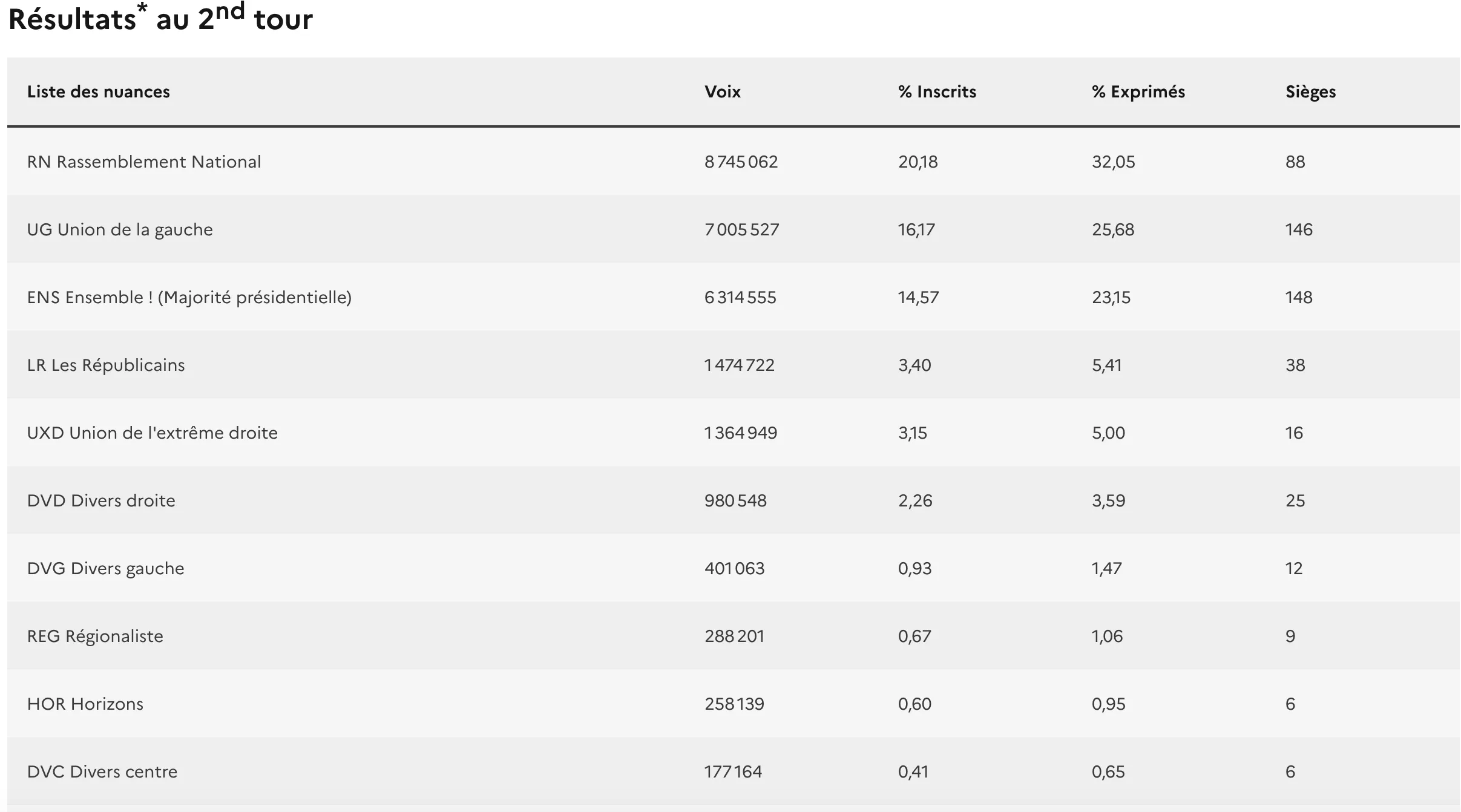Screen dimensions: 1461x812
Task: Click the '% Exprimés' column header
Action: [x=1138, y=92]
